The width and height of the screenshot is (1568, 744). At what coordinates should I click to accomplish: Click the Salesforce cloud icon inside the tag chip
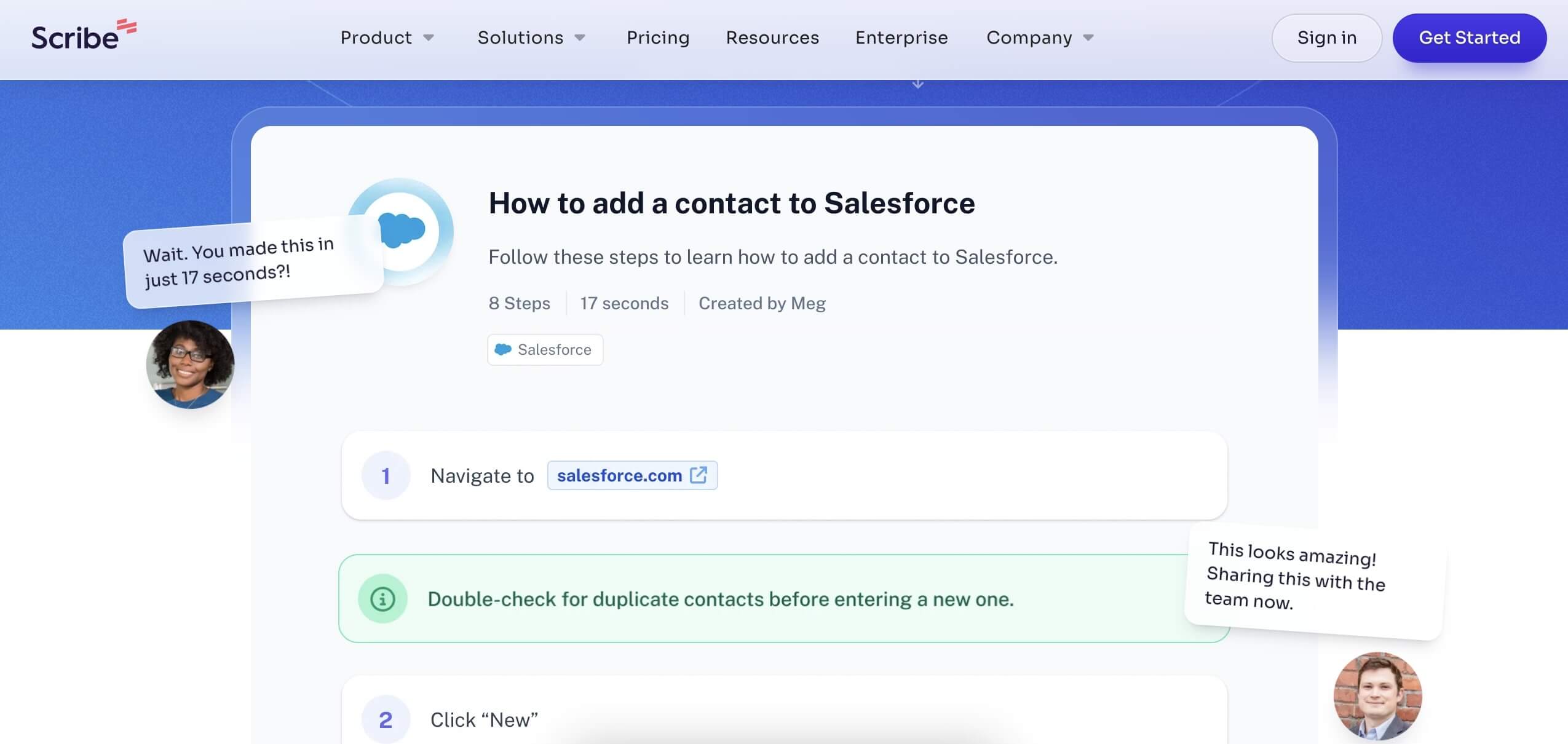point(503,349)
